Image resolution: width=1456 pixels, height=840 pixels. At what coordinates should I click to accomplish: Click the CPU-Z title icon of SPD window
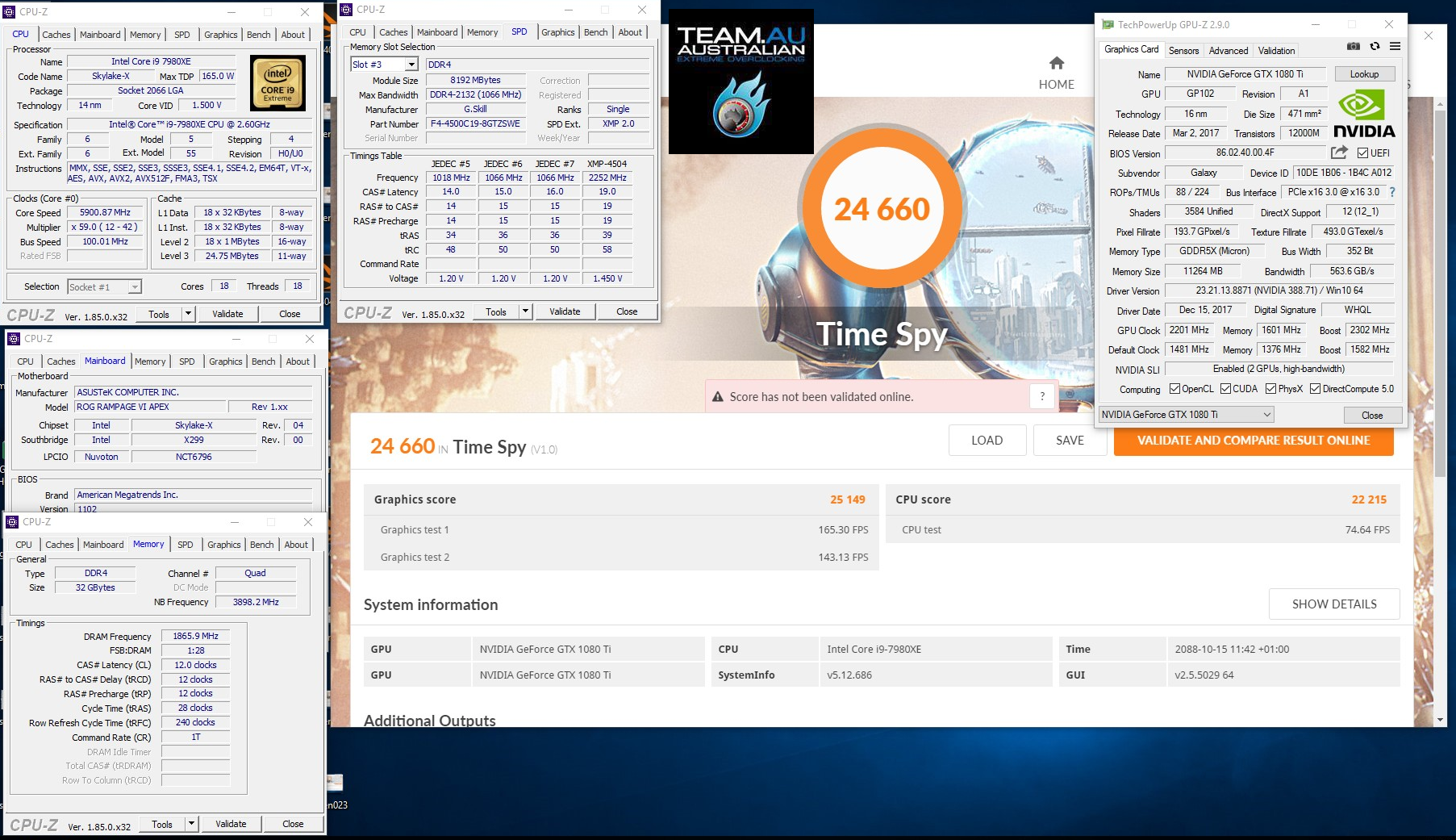click(x=346, y=10)
